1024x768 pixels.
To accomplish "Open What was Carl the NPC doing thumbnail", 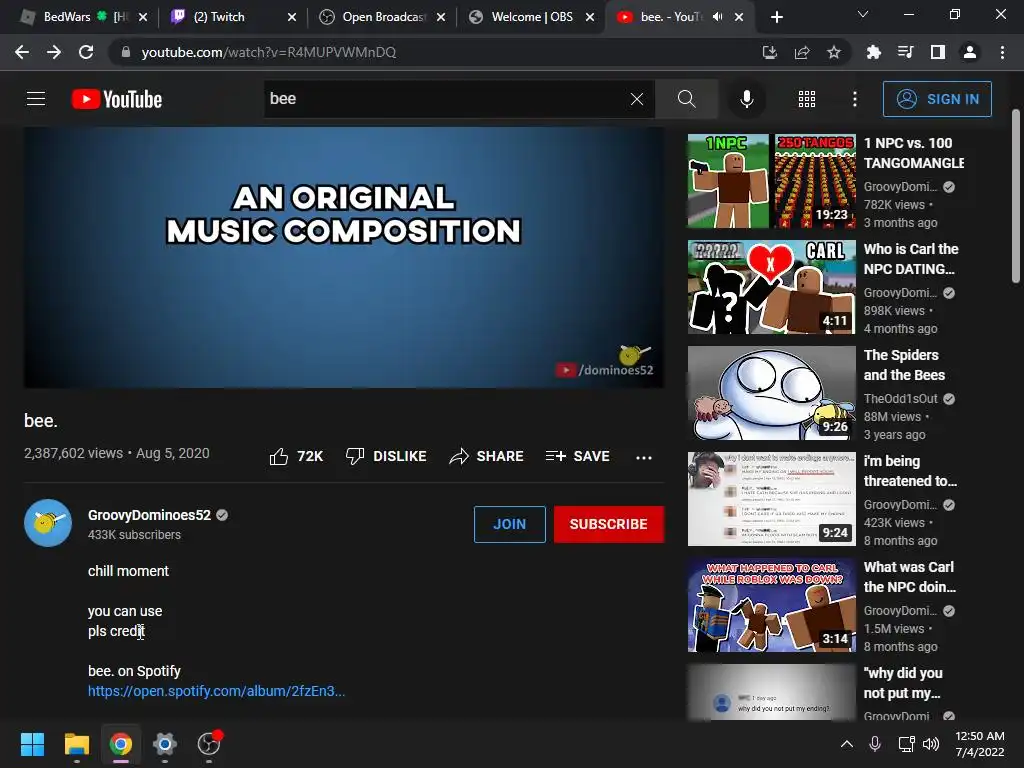I will [x=771, y=605].
